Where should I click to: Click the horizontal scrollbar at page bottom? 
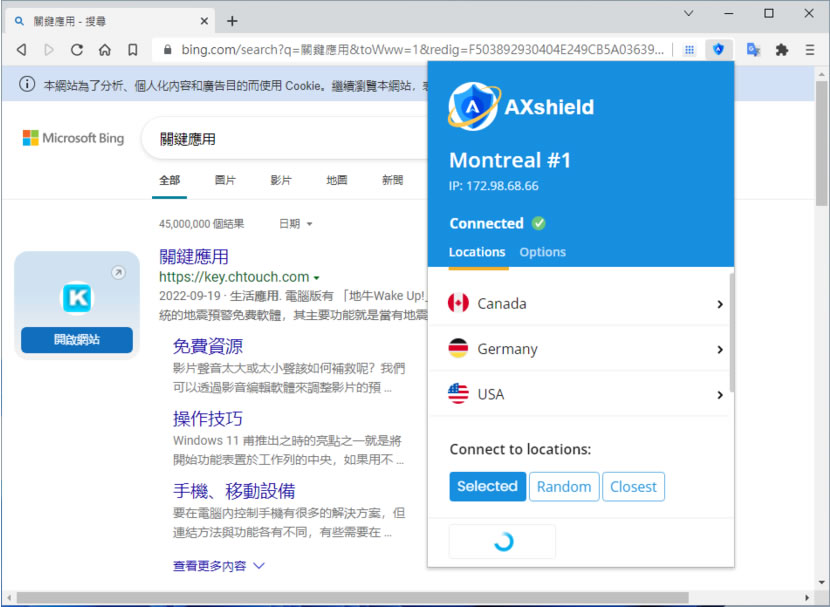(x=352, y=598)
